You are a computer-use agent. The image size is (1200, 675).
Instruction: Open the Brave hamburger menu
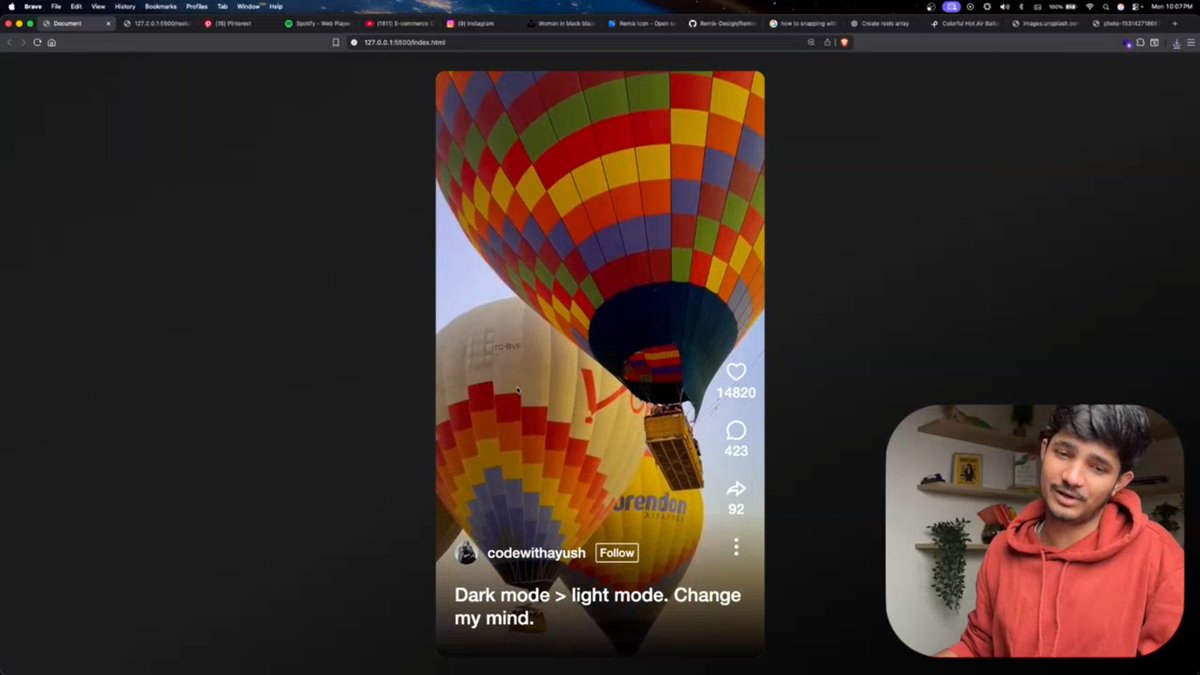pyautogui.click(x=1190, y=43)
